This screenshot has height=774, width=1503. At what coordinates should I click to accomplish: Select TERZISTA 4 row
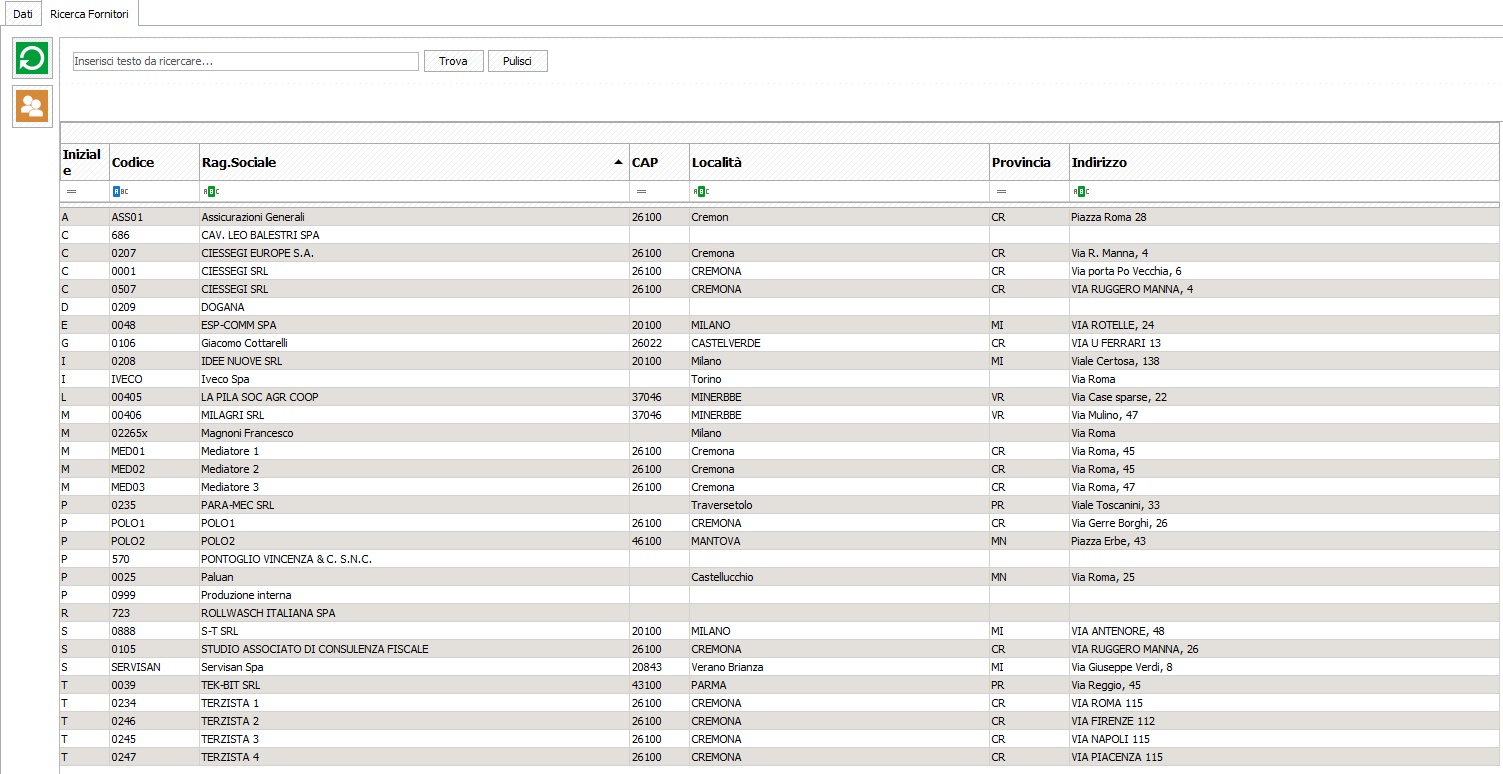point(780,757)
